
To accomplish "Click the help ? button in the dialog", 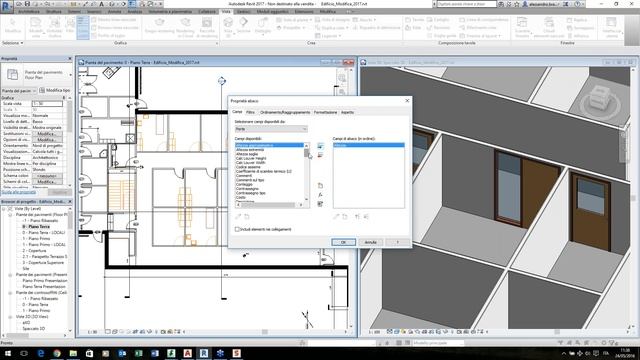I will (x=398, y=242).
